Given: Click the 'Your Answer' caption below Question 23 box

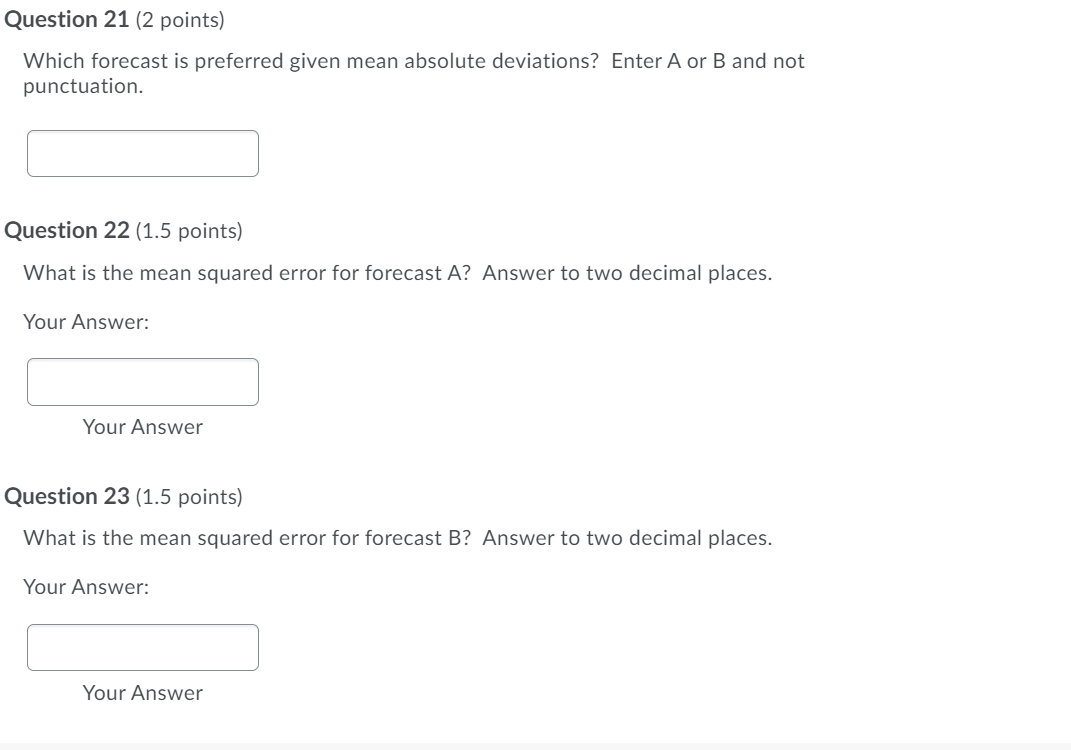Looking at the screenshot, I should [x=143, y=693].
